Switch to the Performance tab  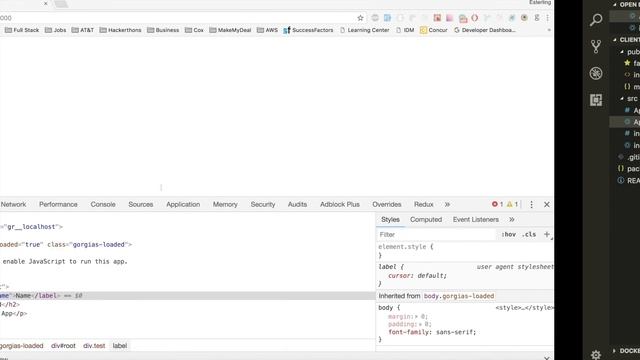[x=58, y=204]
